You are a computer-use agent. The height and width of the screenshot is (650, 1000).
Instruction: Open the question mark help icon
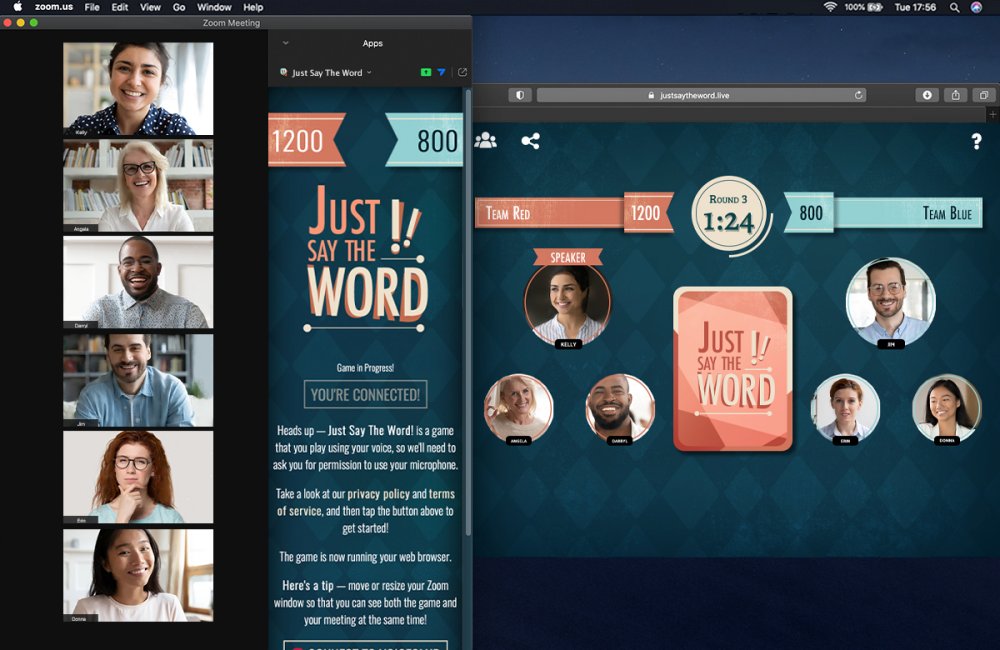[976, 142]
